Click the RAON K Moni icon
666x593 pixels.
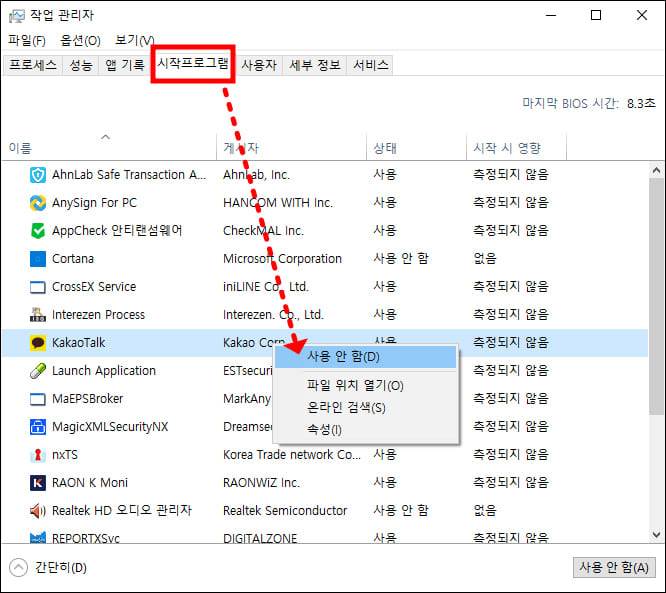click(38, 483)
